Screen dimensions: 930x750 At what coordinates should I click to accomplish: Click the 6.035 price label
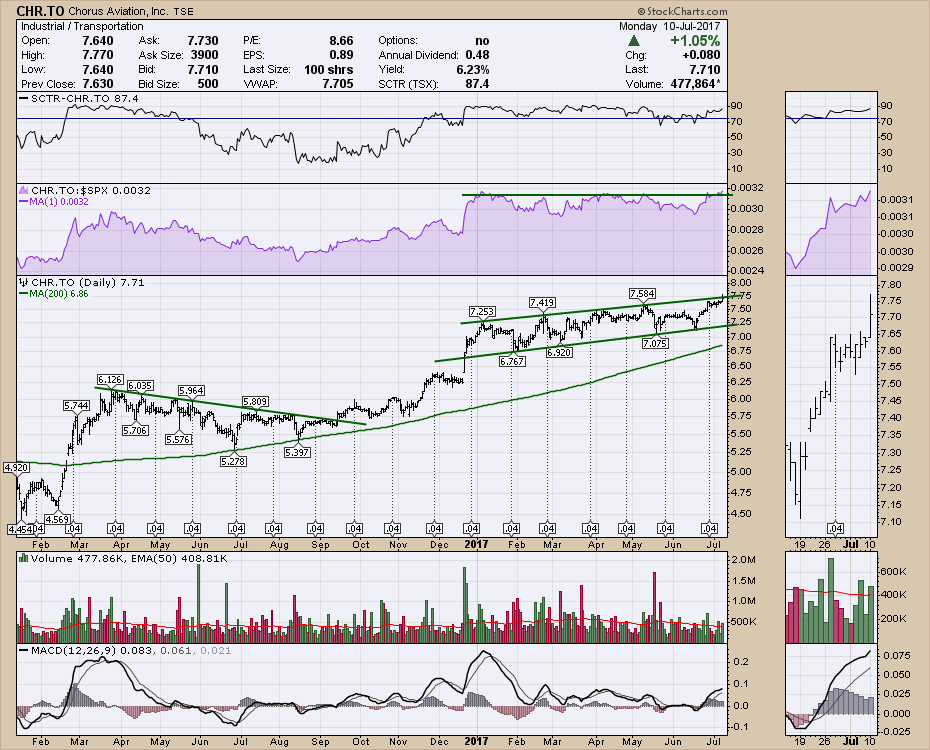tap(140, 385)
